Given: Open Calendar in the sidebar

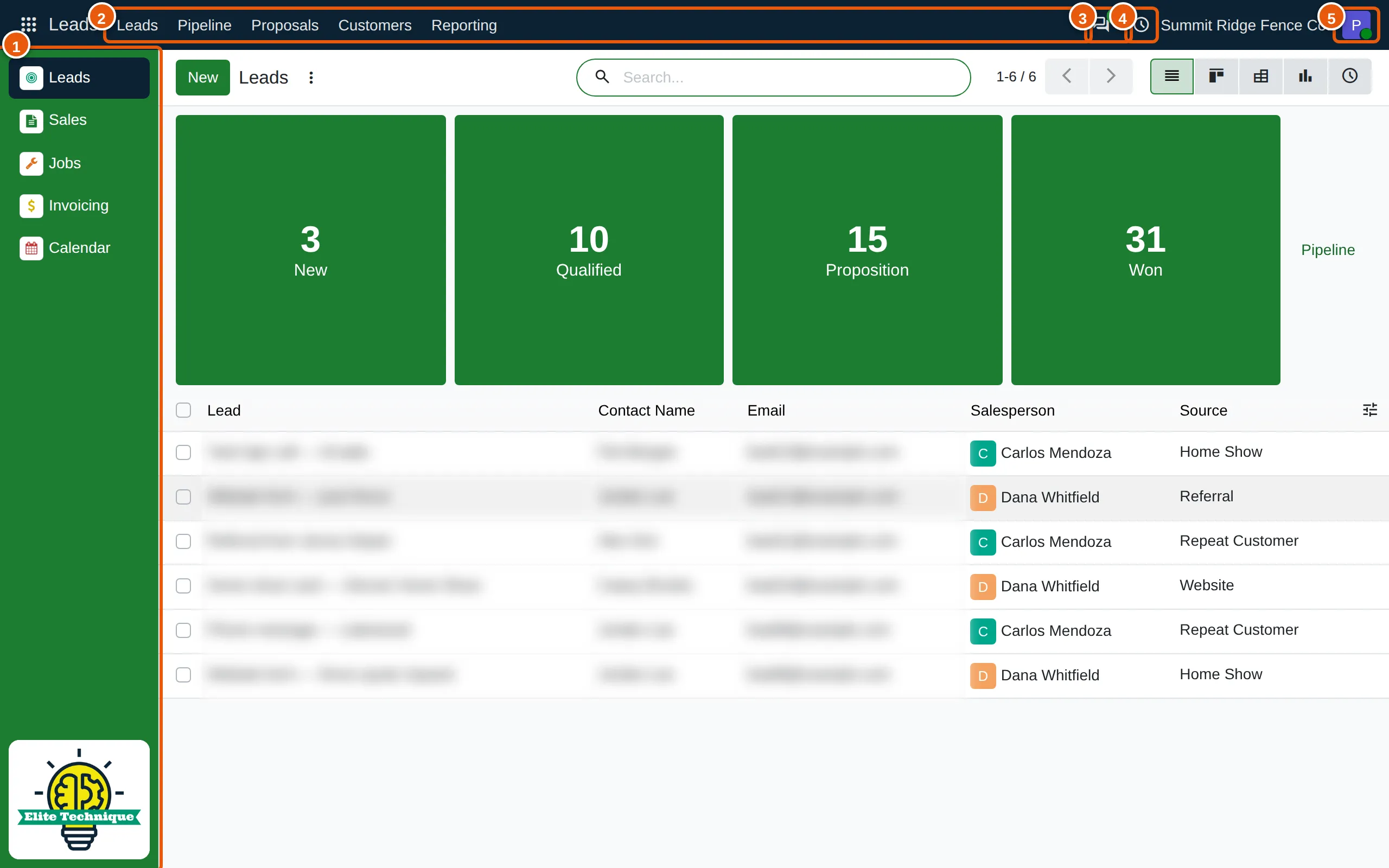Looking at the screenshot, I should [x=79, y=248].
